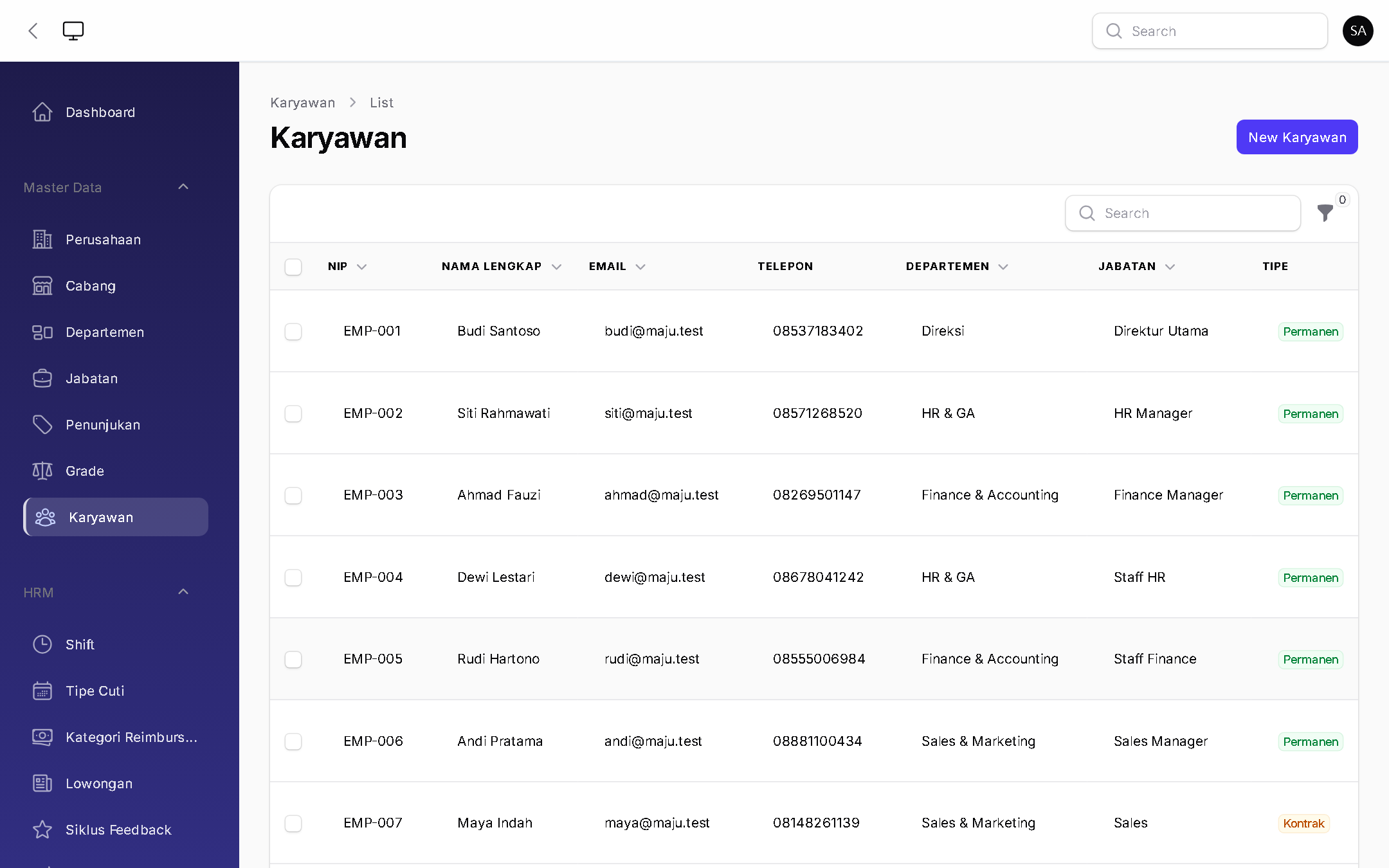The width and height of the screenshot is (1389, 868).
Task: Click the Perusahaan building icon
Action: pyautogui.click(x=42, y=239)
